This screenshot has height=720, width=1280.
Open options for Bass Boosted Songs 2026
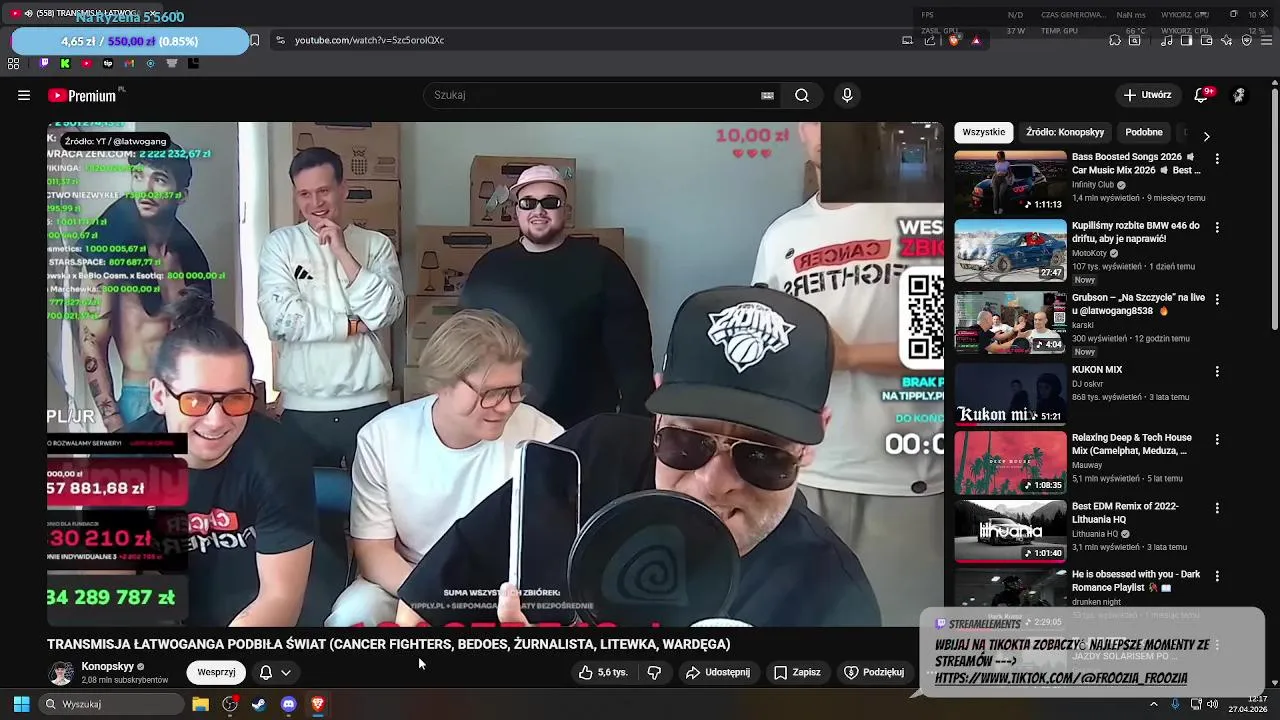[x=1217, y=159]
